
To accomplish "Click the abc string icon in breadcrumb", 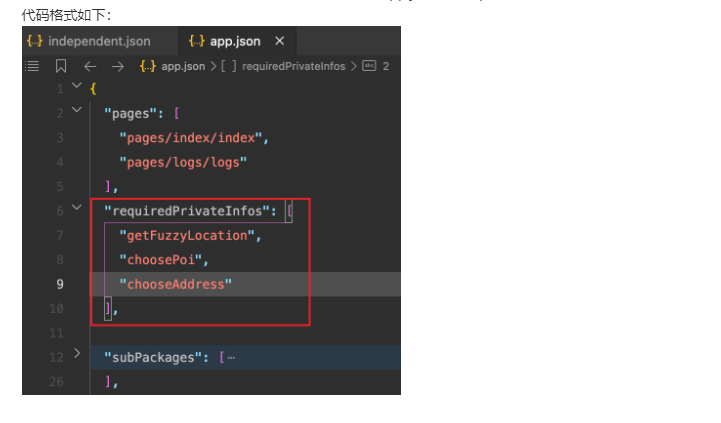I will tap(369, 66).
